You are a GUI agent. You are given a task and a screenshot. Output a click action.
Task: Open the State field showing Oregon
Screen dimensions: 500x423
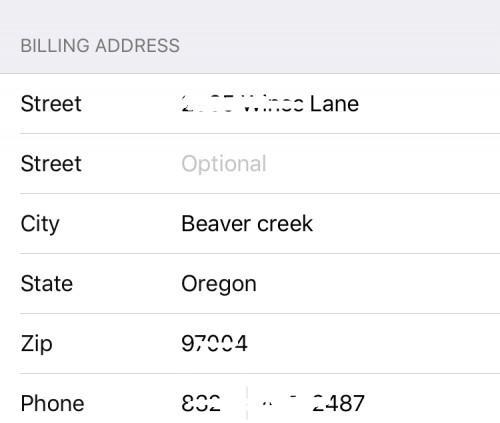[x=340, y=284]
